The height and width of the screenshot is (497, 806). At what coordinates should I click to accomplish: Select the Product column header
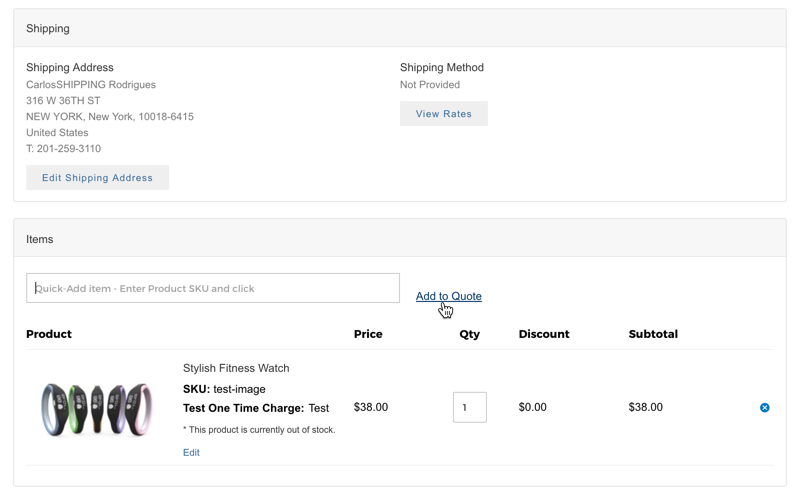49,334
